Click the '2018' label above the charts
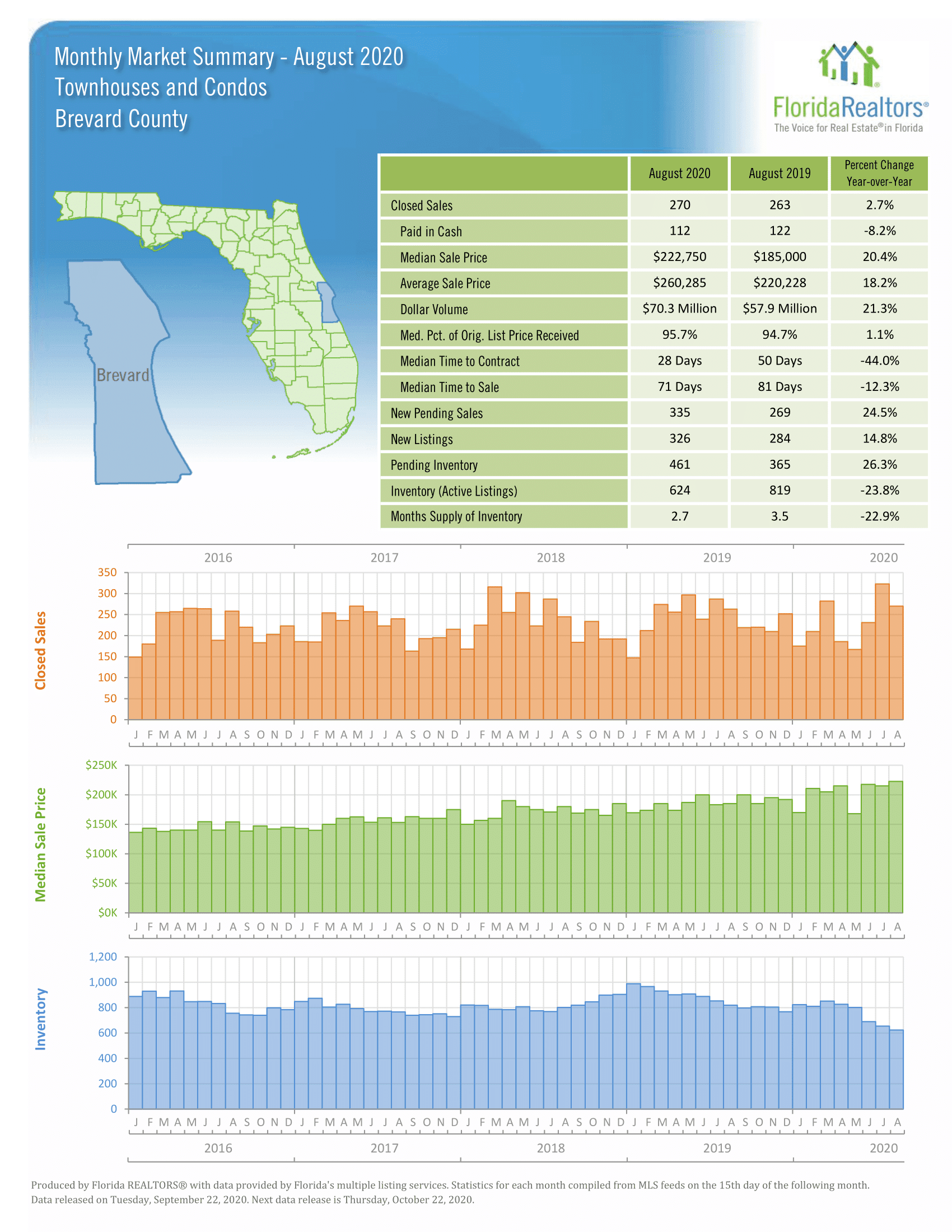This screenshot has width=952, height=1232. click(x=550, y=558)
